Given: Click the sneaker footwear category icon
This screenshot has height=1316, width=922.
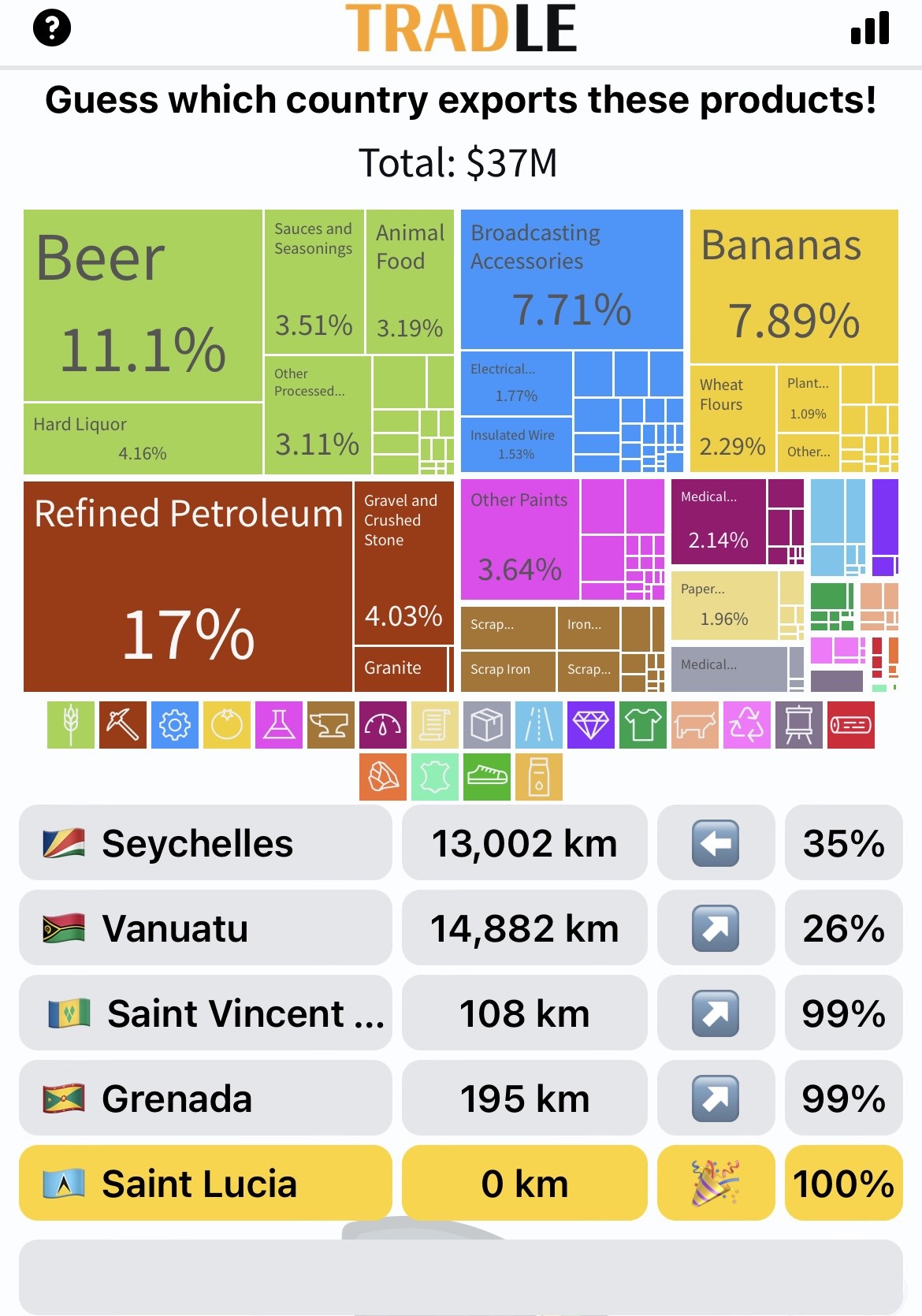Looking at the screenshot, I should [x=487, y=777].
